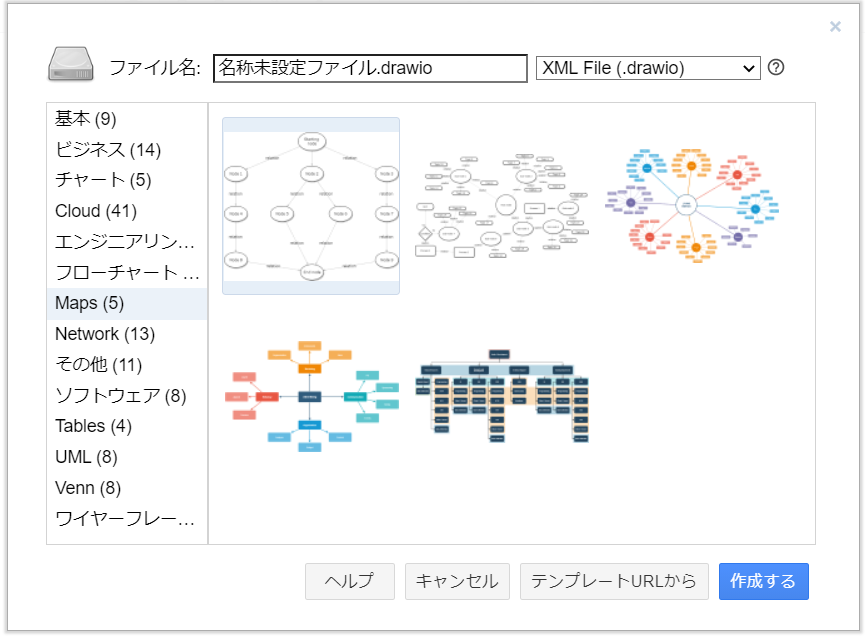
Task: Click the 作成する button
Action: 763,581
